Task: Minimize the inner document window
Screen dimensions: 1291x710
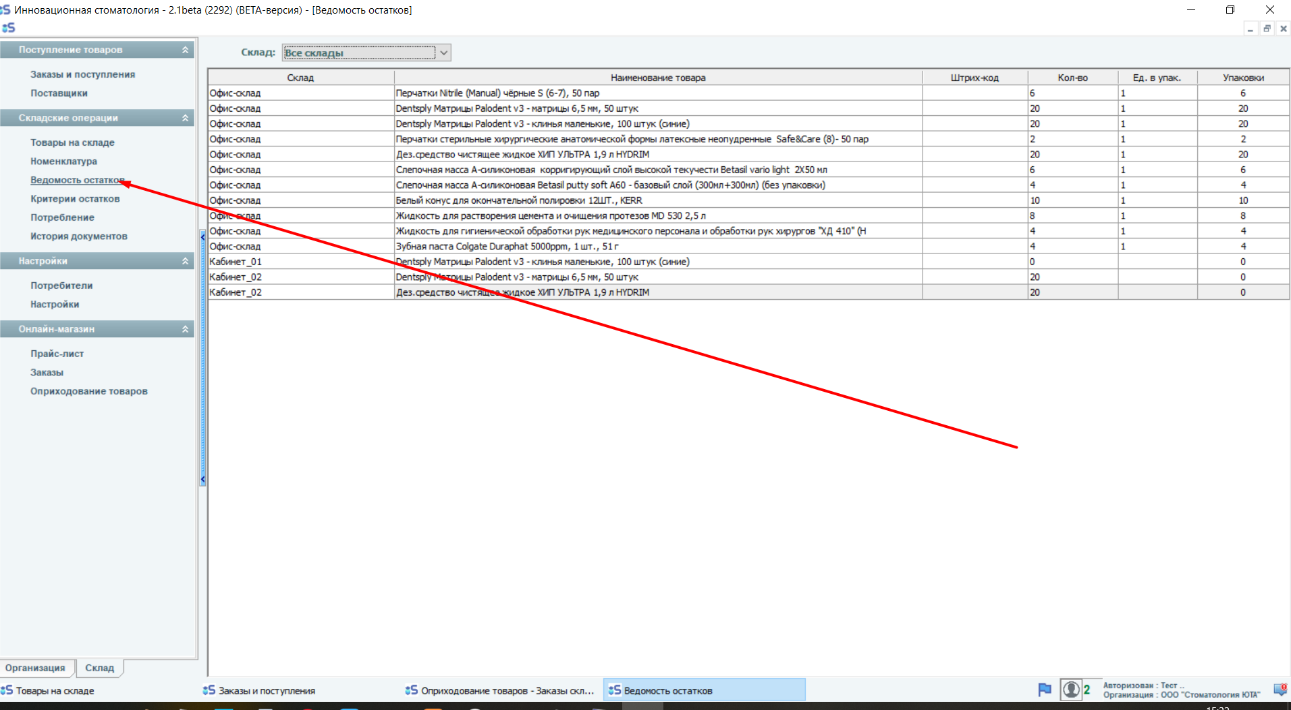Action: pos(1251,29)
